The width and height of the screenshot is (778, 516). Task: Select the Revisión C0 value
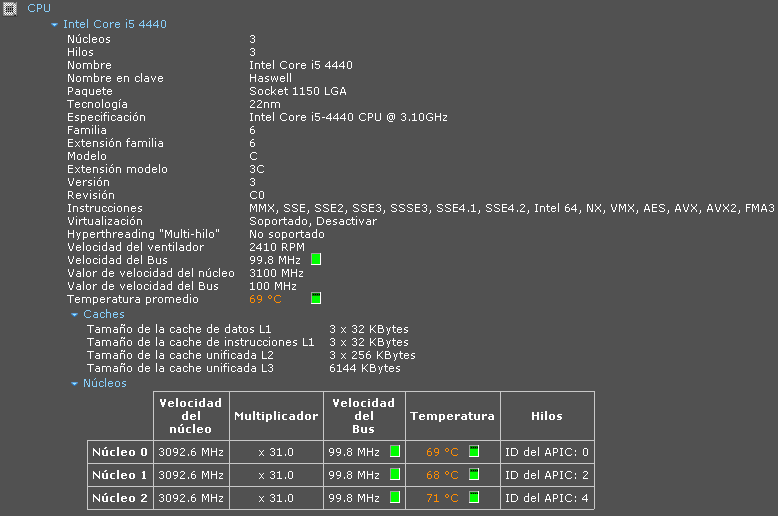(257, 195)
